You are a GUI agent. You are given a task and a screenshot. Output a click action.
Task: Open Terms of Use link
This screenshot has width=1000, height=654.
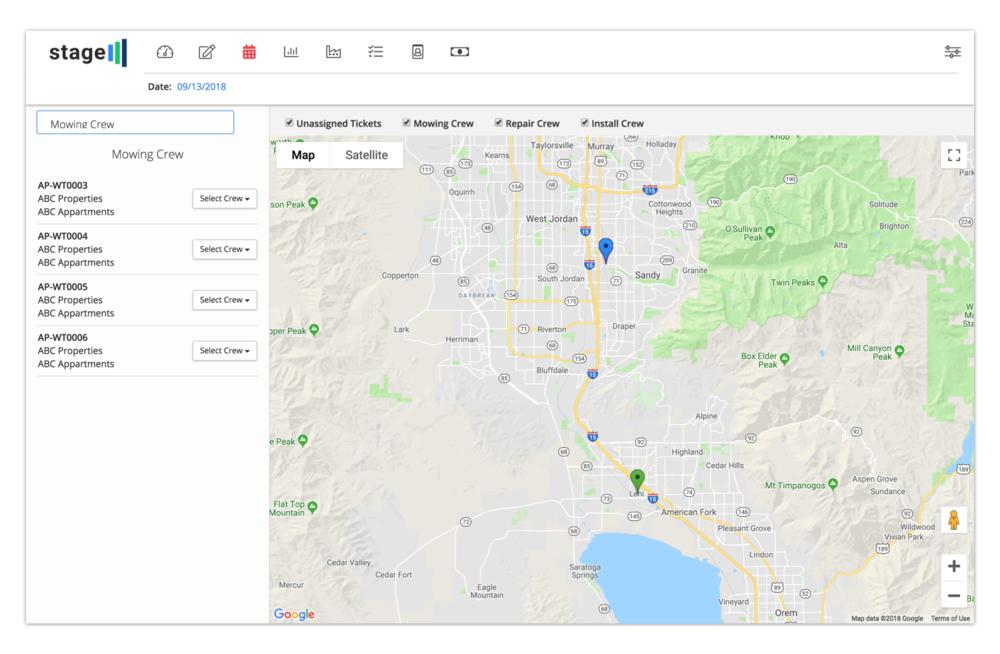pos(950,618)
